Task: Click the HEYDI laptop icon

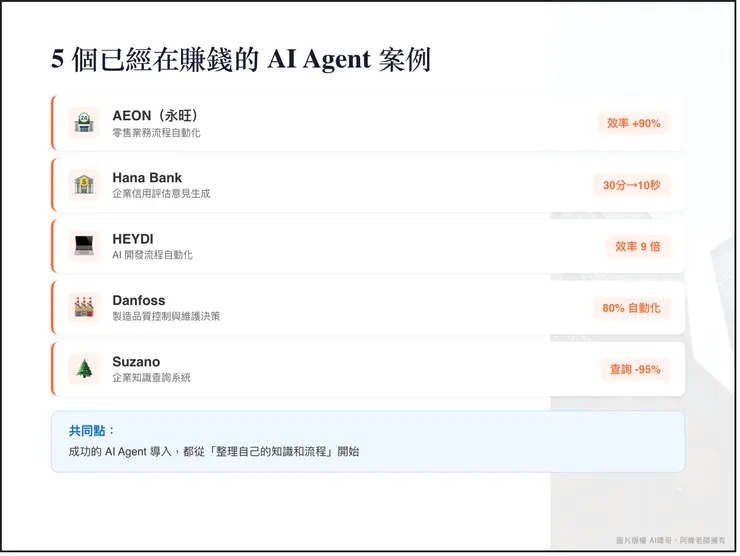Action: point(84,246)
